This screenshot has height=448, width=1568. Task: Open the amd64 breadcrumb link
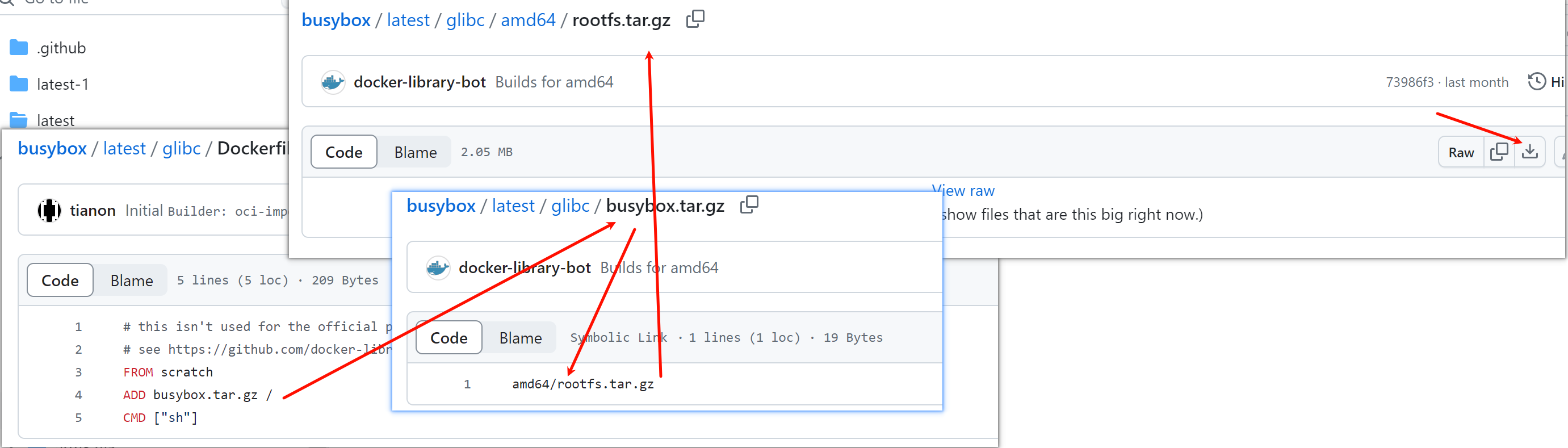(x=528, y=20)
